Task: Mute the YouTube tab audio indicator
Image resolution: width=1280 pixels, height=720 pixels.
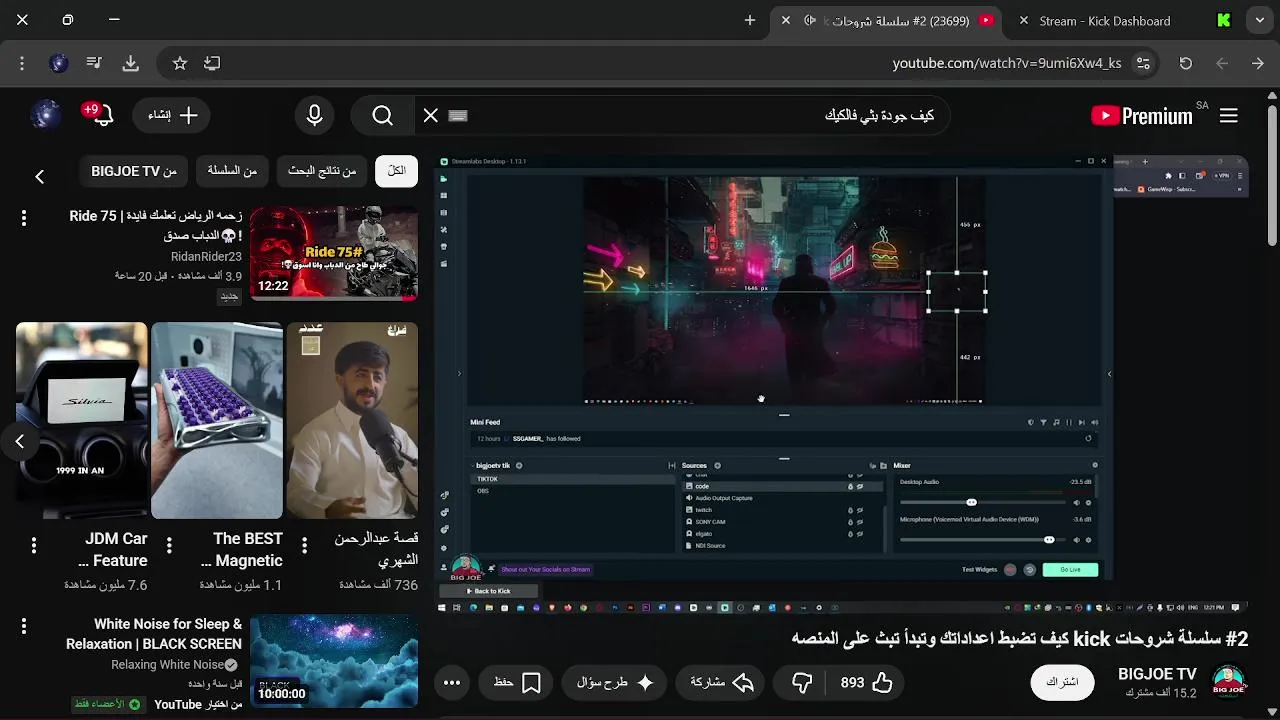Action: pos(810,20)
